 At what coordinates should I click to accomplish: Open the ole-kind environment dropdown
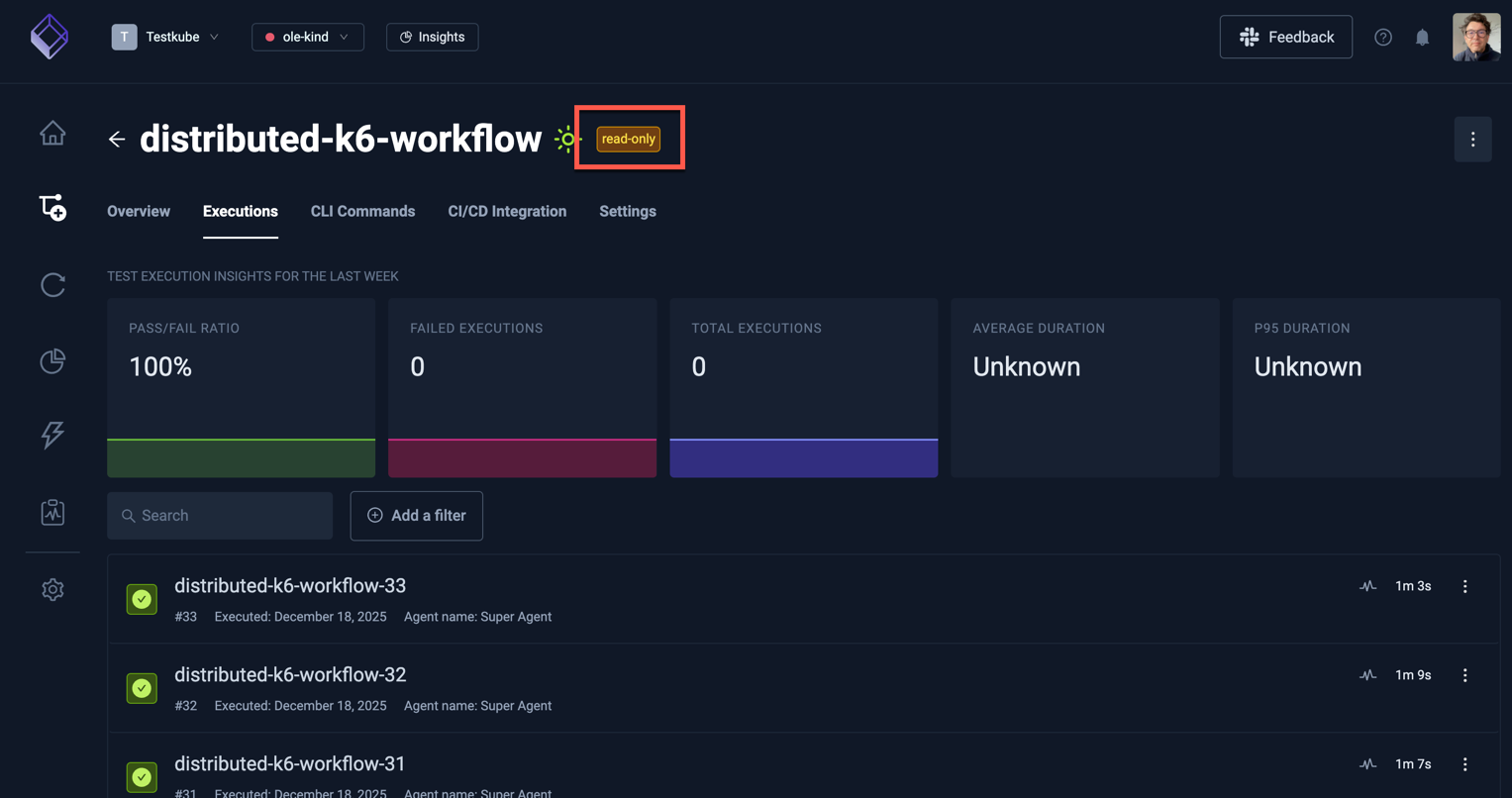307,37
